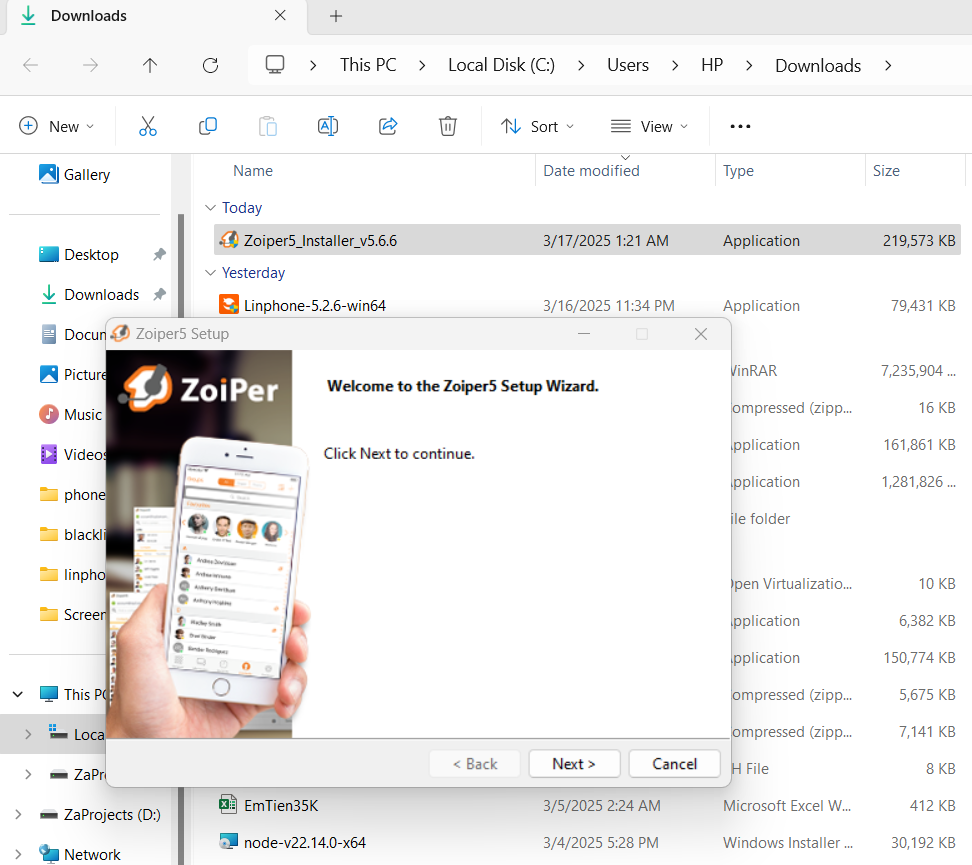The width and height of the screenshot is (972, 865).
Task: Sort by the Date modified column header
Action: click(x=591, y=171)
